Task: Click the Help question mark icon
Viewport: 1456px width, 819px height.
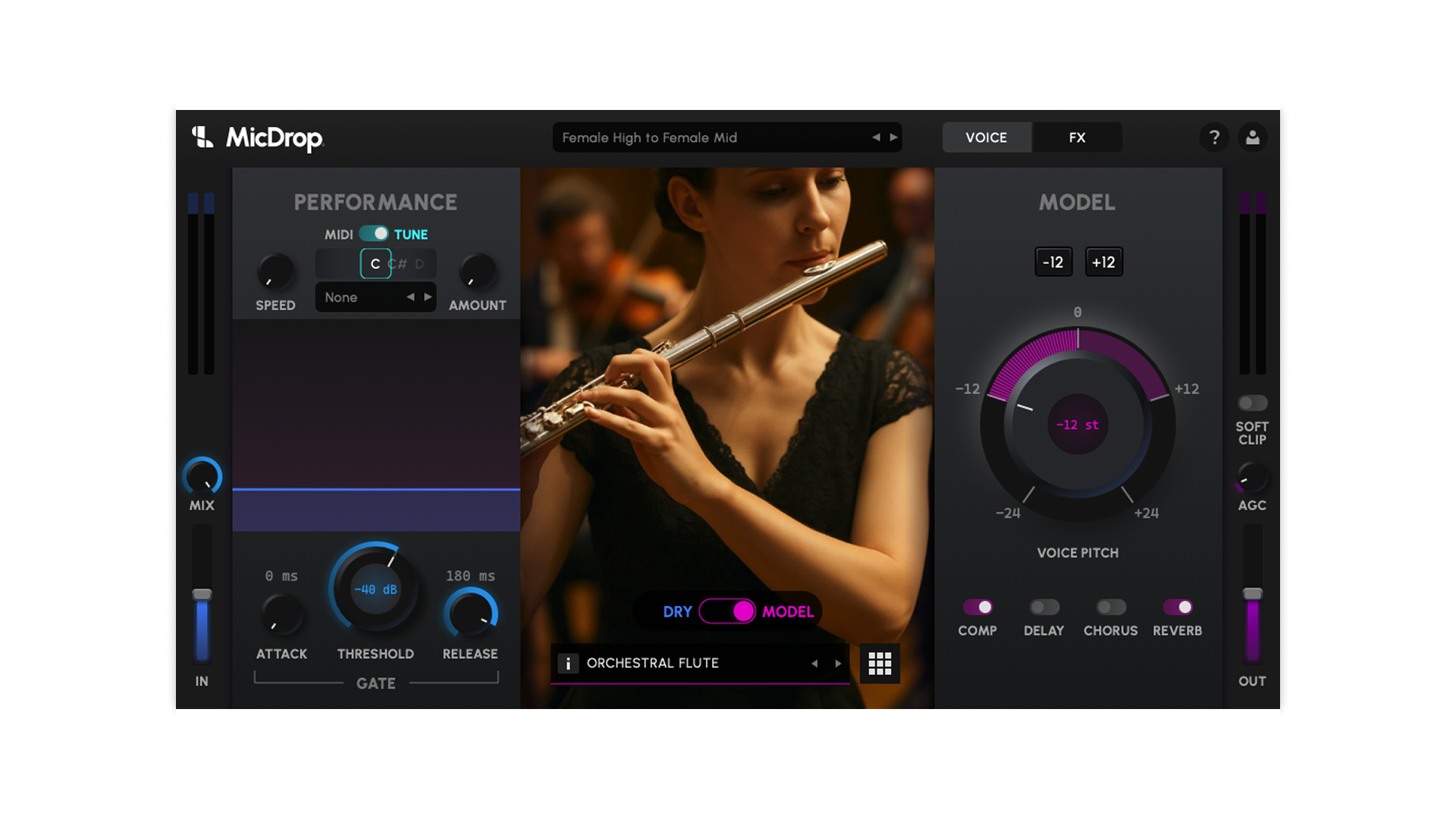Action: (1214, 137)
